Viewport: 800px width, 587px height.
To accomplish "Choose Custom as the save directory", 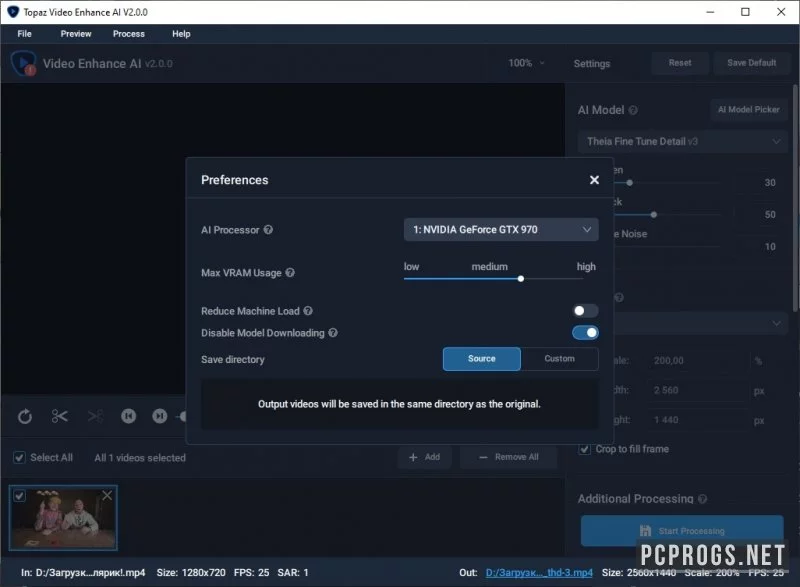I will [x=560, y=359].
